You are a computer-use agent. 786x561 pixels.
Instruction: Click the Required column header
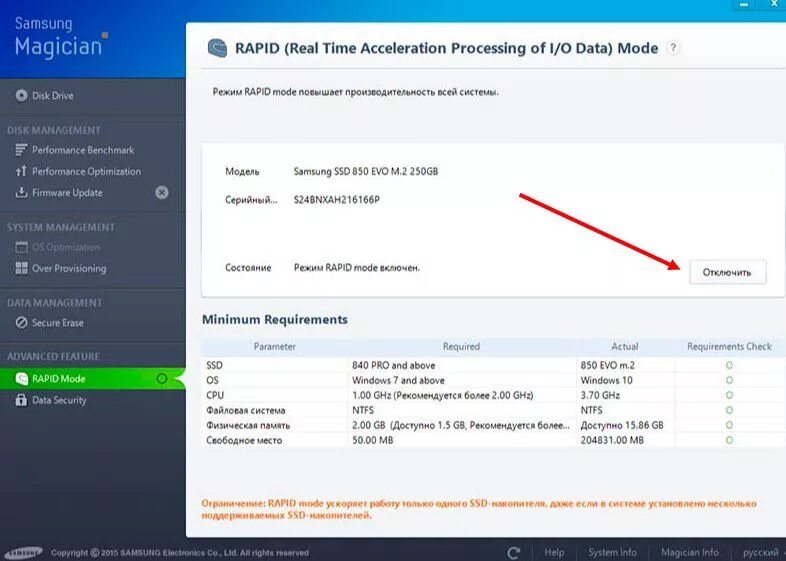coord(461,346)
